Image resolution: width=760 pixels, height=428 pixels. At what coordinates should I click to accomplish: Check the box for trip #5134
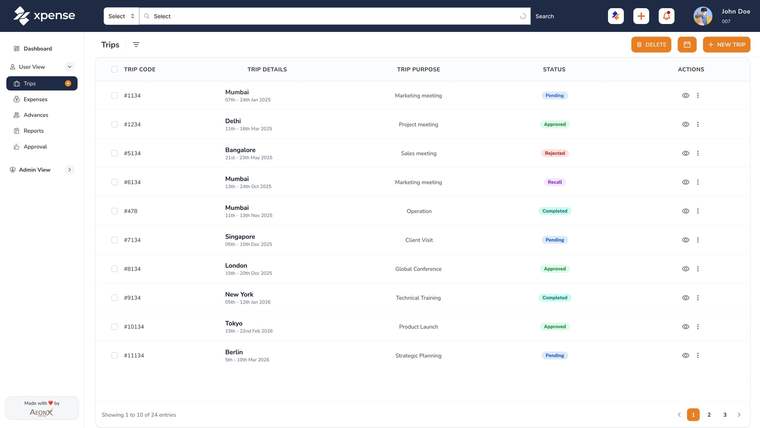coord(114,153)
